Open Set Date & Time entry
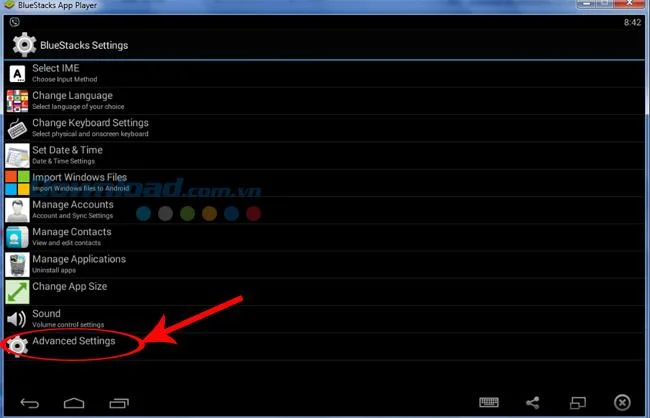650x418 pixels. [x=325, y=156]
